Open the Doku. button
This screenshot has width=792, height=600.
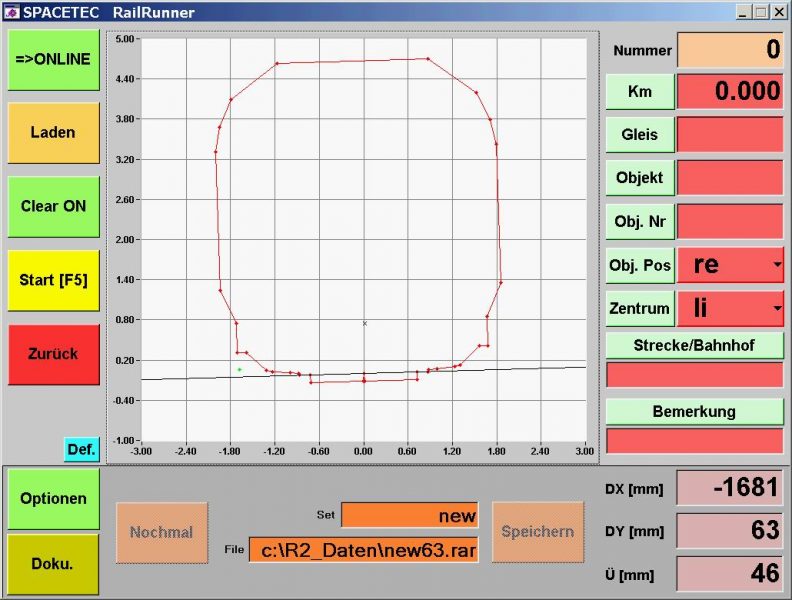[x=53, y=564]
